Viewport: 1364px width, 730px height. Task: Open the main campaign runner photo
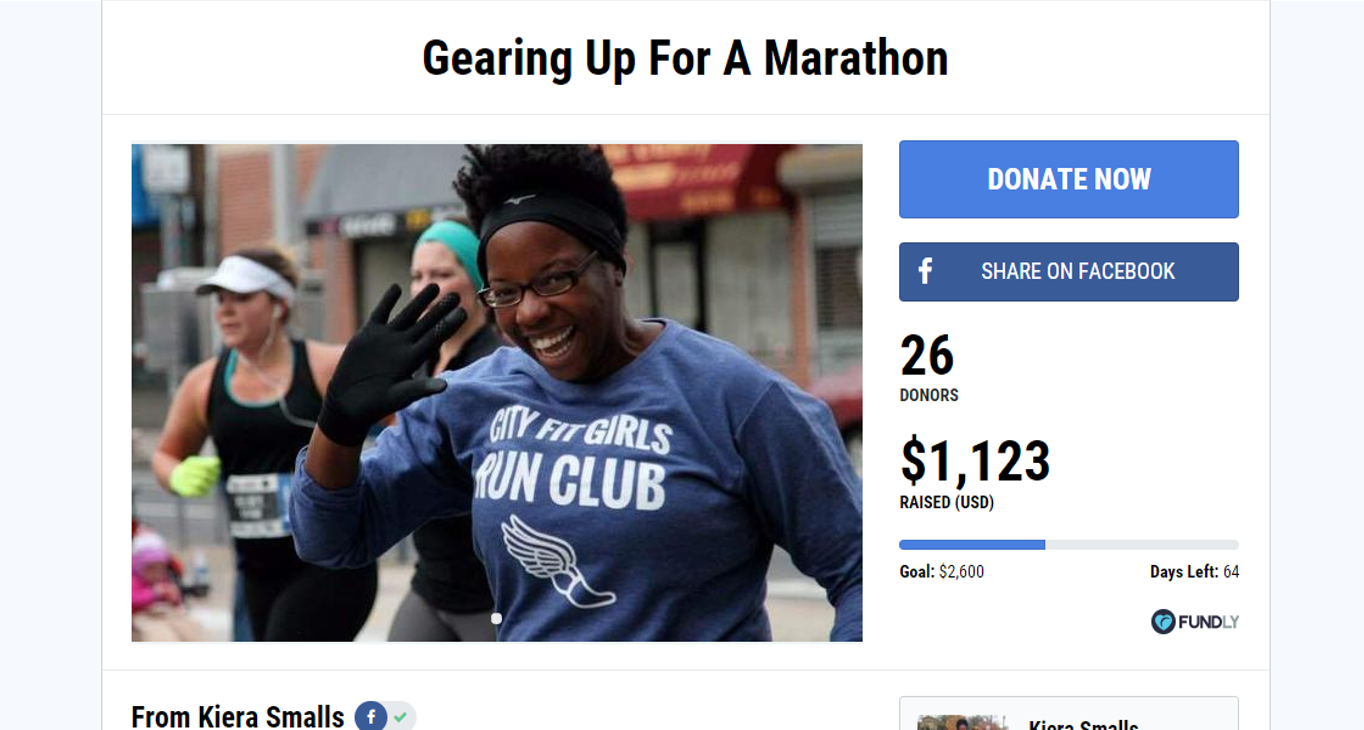coord(497,393)
